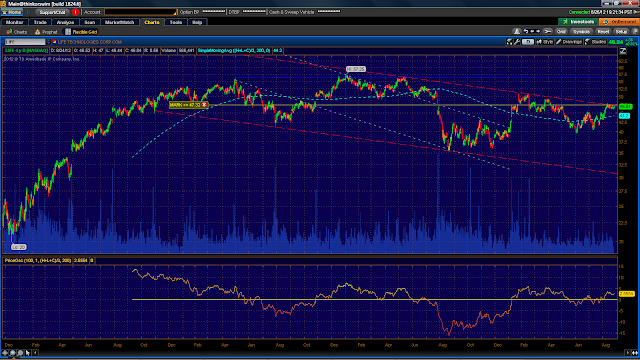This screenshot has height=360, width=640.
Task: Open the Studies menu
Action: coord(596,42)
